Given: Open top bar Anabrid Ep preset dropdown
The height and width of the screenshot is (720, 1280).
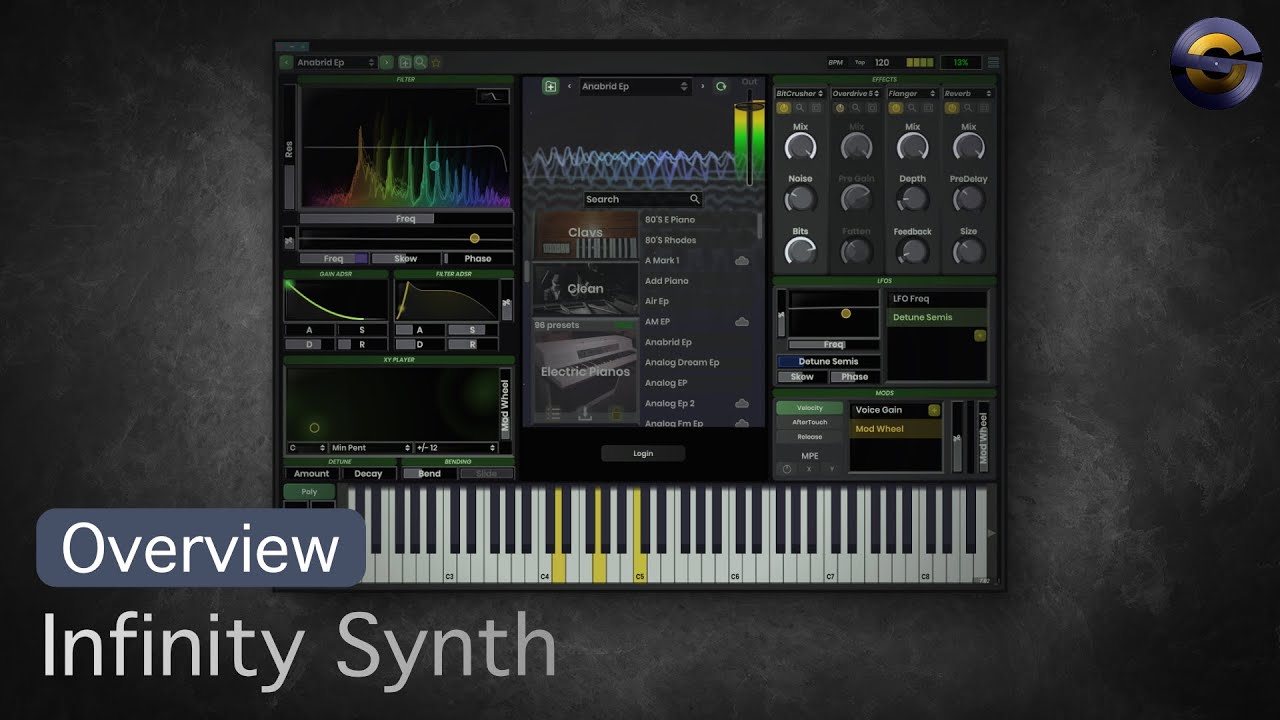Looking at the screenshot, I should click(x=336, y=62).
